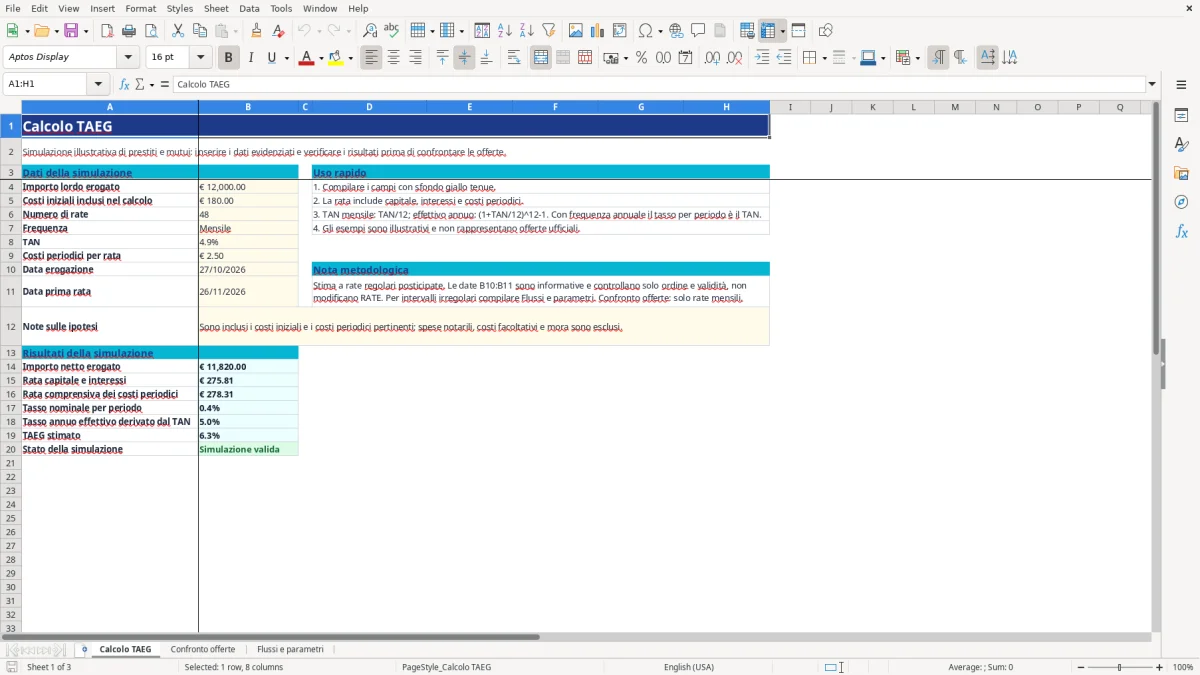
Task: Open the Format menu
Action: click(x=140, y=8)
